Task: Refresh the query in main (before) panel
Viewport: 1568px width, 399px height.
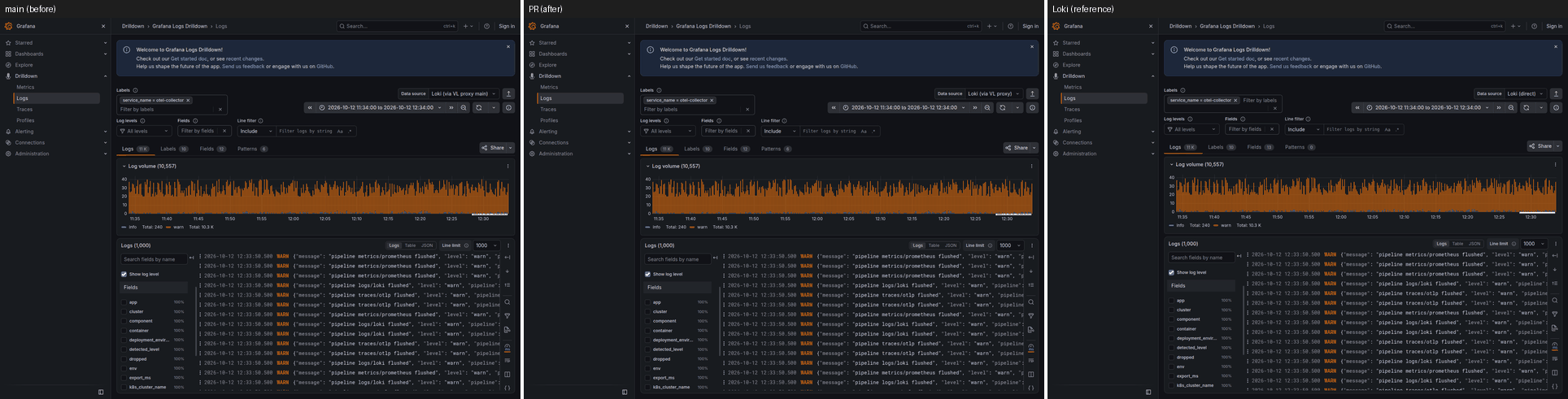Action: point(479,107)
